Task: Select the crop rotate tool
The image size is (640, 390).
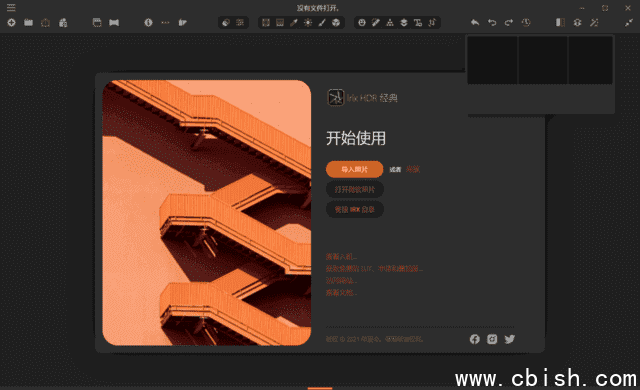Action: pyautogui.click(x=432, y=22)
